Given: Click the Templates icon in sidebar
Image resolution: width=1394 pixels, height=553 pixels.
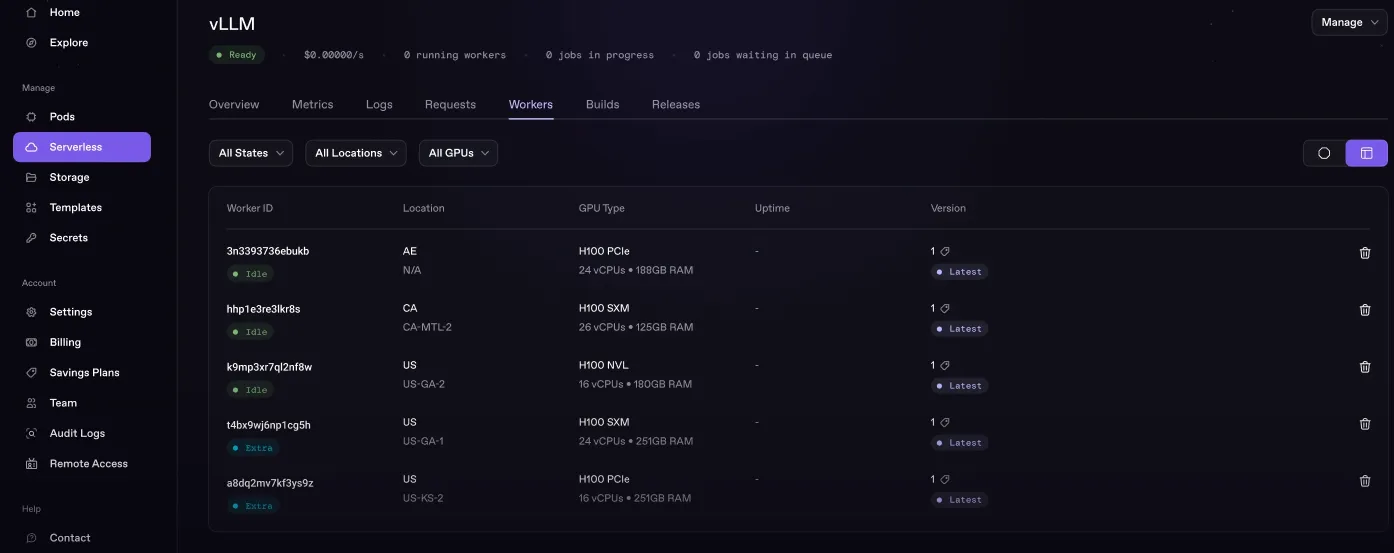Looking at the screenshot, I should coord(31,208).
